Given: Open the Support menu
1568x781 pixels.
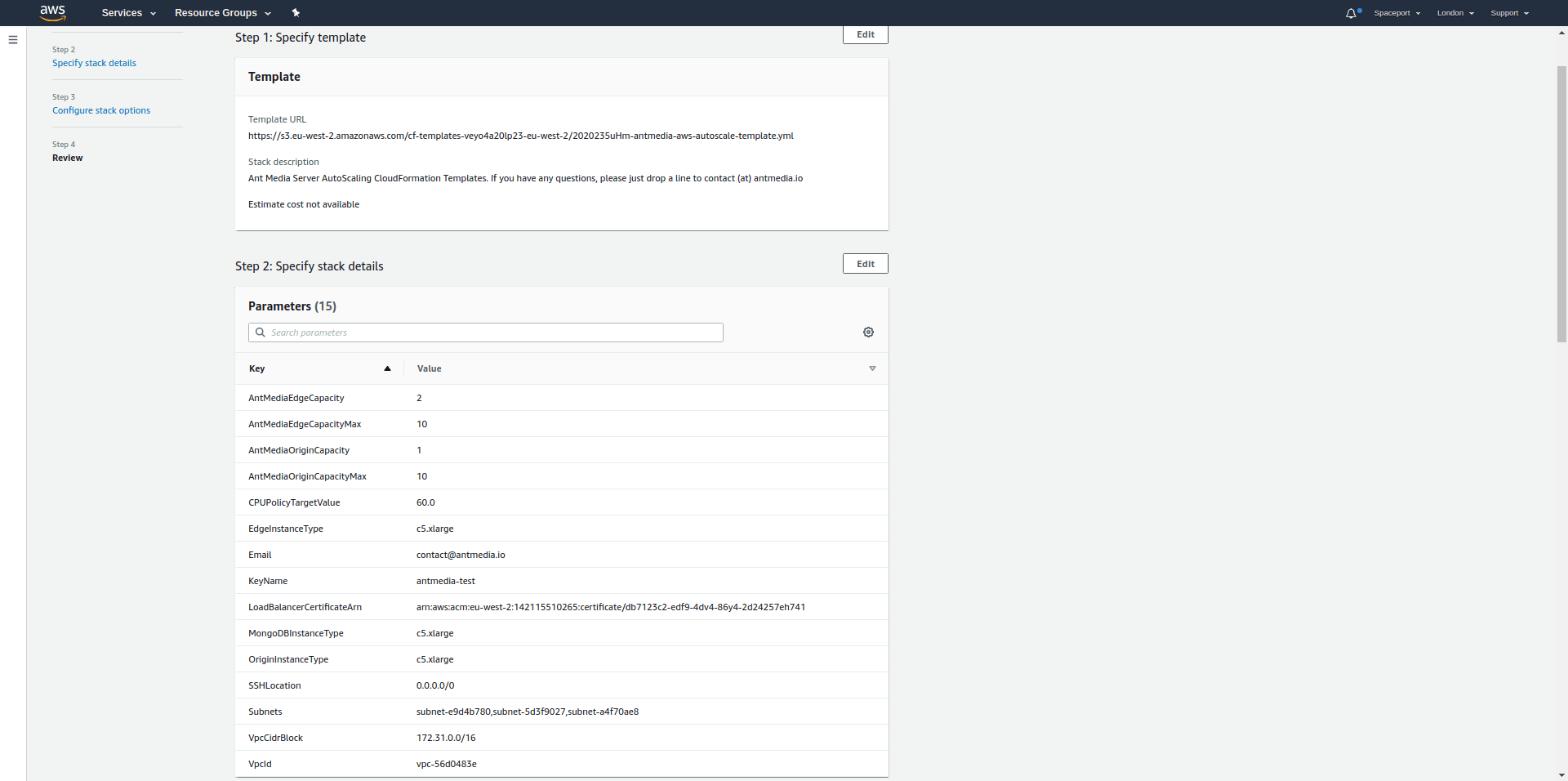Looking at the screenshot, I should click(x=1509, y=13).
